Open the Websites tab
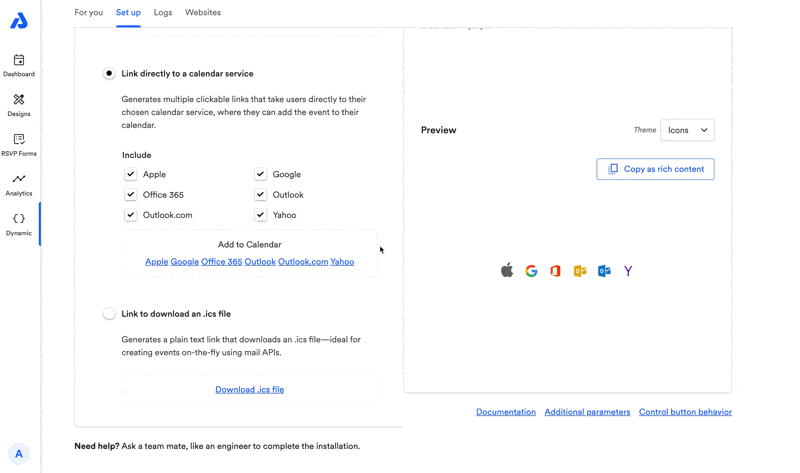800x473 pixels. click(x=203, y=12)
